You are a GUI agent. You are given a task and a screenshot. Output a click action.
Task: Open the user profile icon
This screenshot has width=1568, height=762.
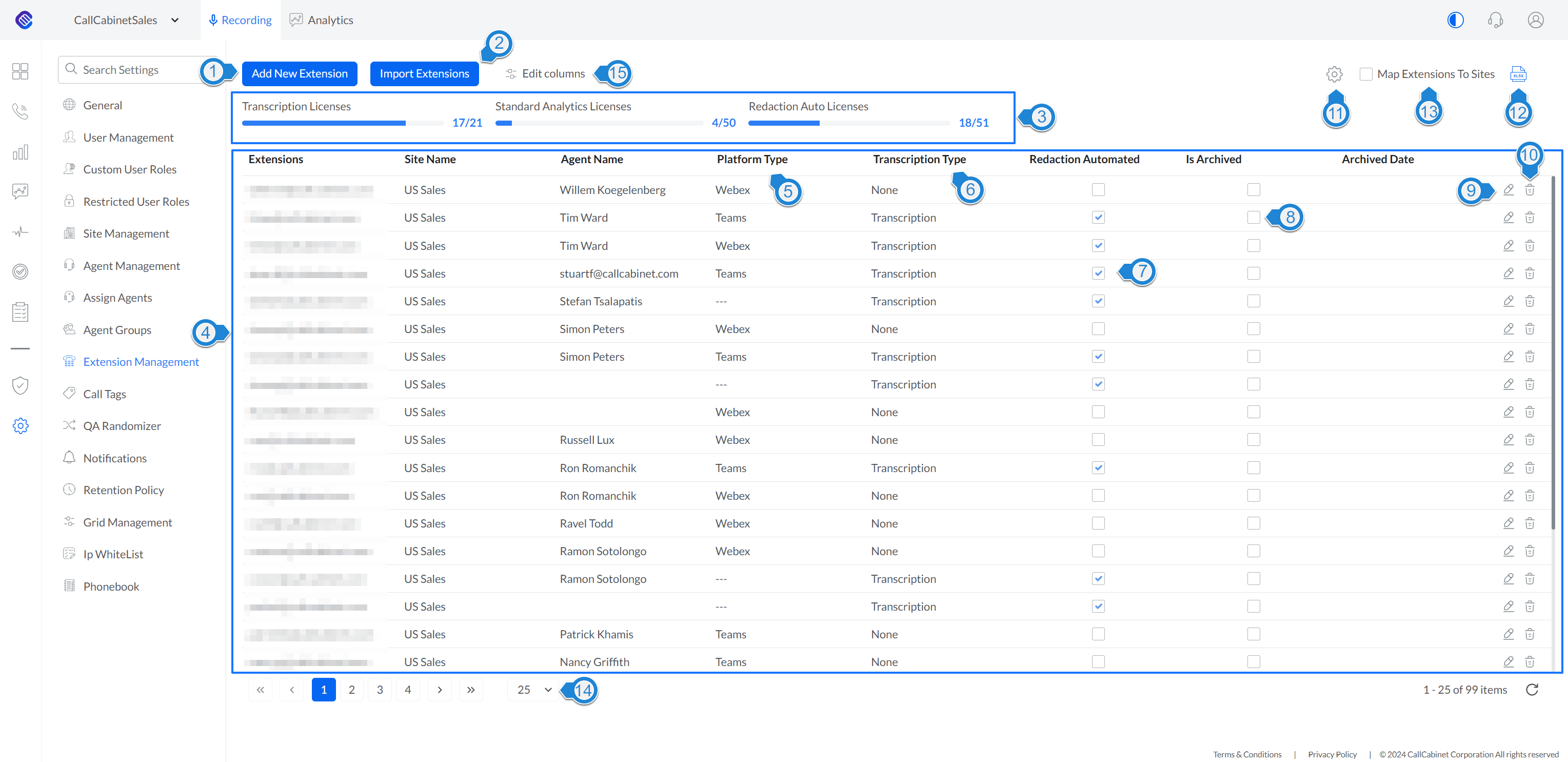click(x=1536, y=20)
